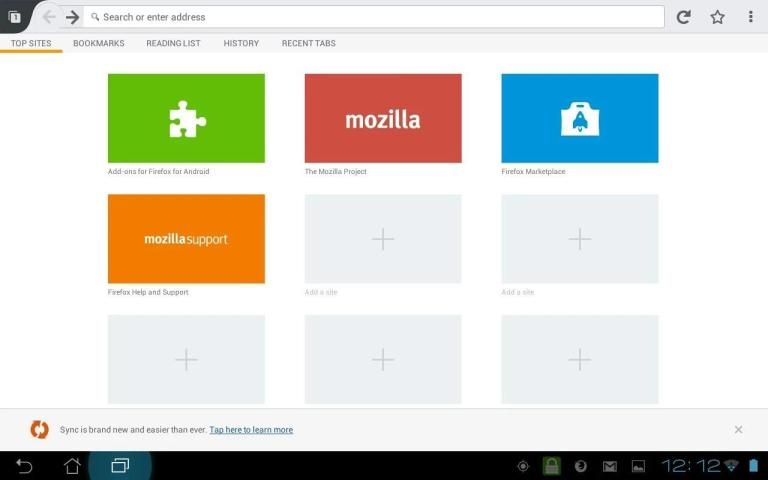Tap the orange Sync icon
The image size is (768, 480).
point(39,430)
